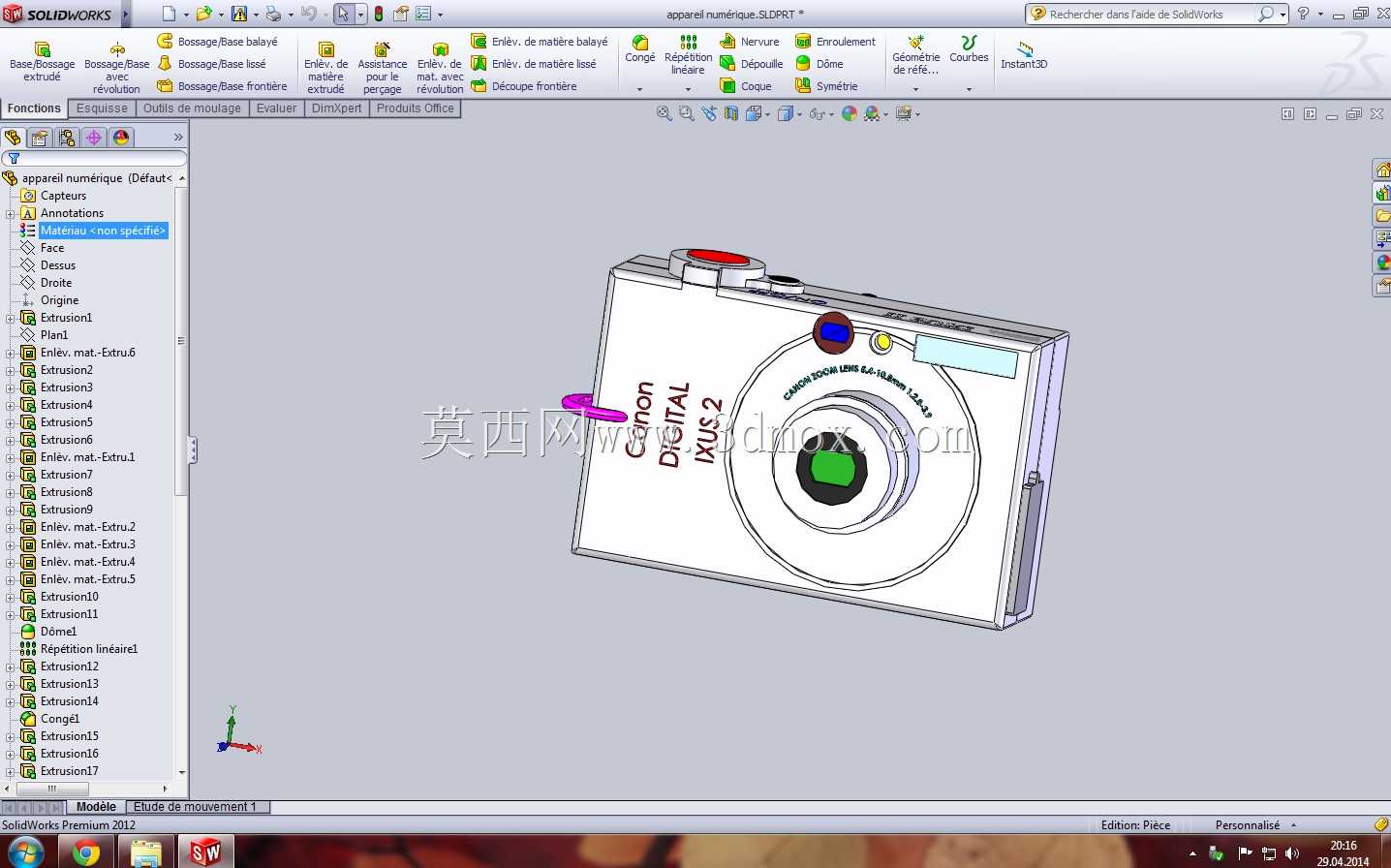The height and width of the screenshot is (868, 1391).
Task: Select Répétition linéaire pattern tool
Action: tap(688, 55)
